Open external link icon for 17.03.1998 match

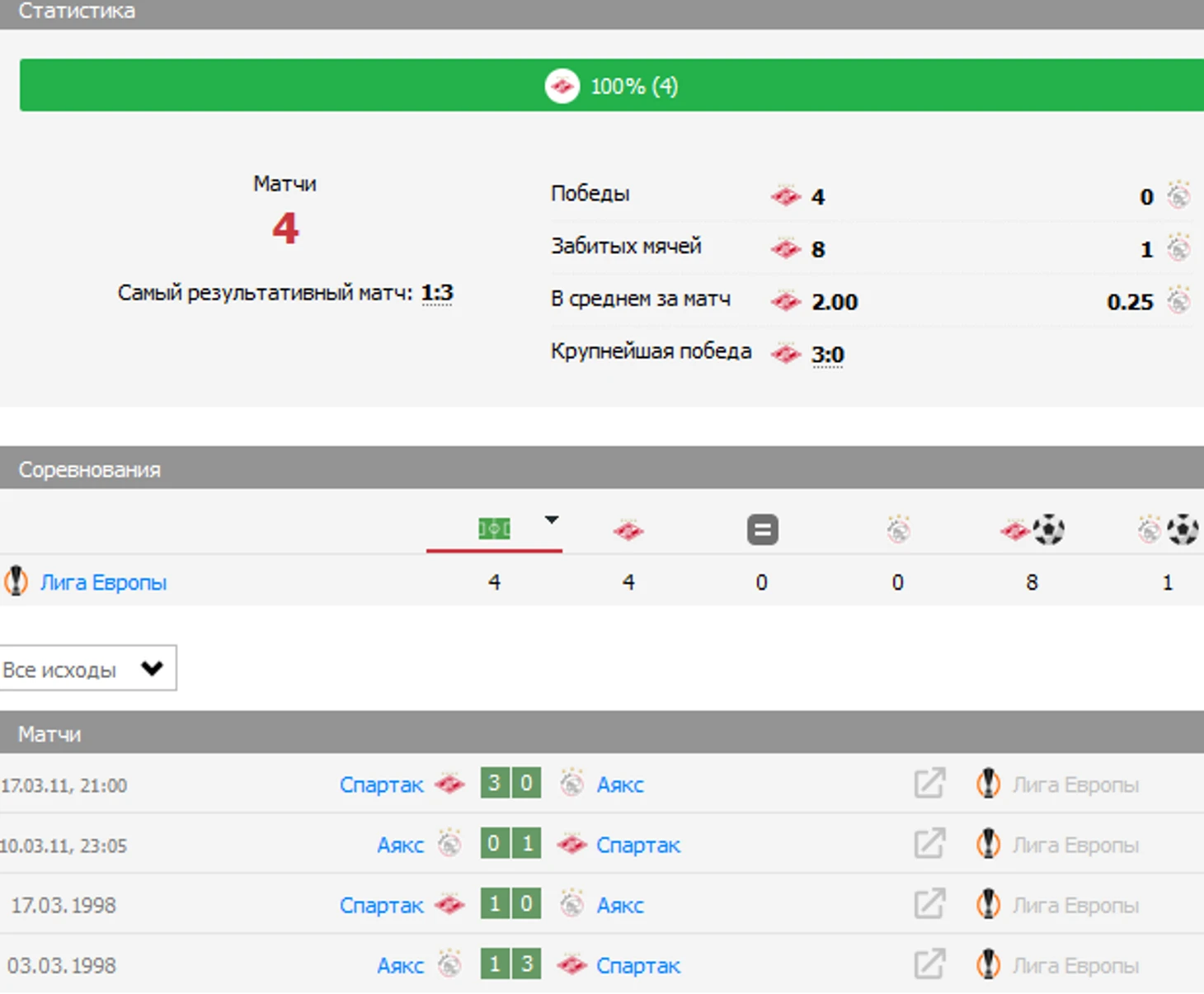coord(929,903)
